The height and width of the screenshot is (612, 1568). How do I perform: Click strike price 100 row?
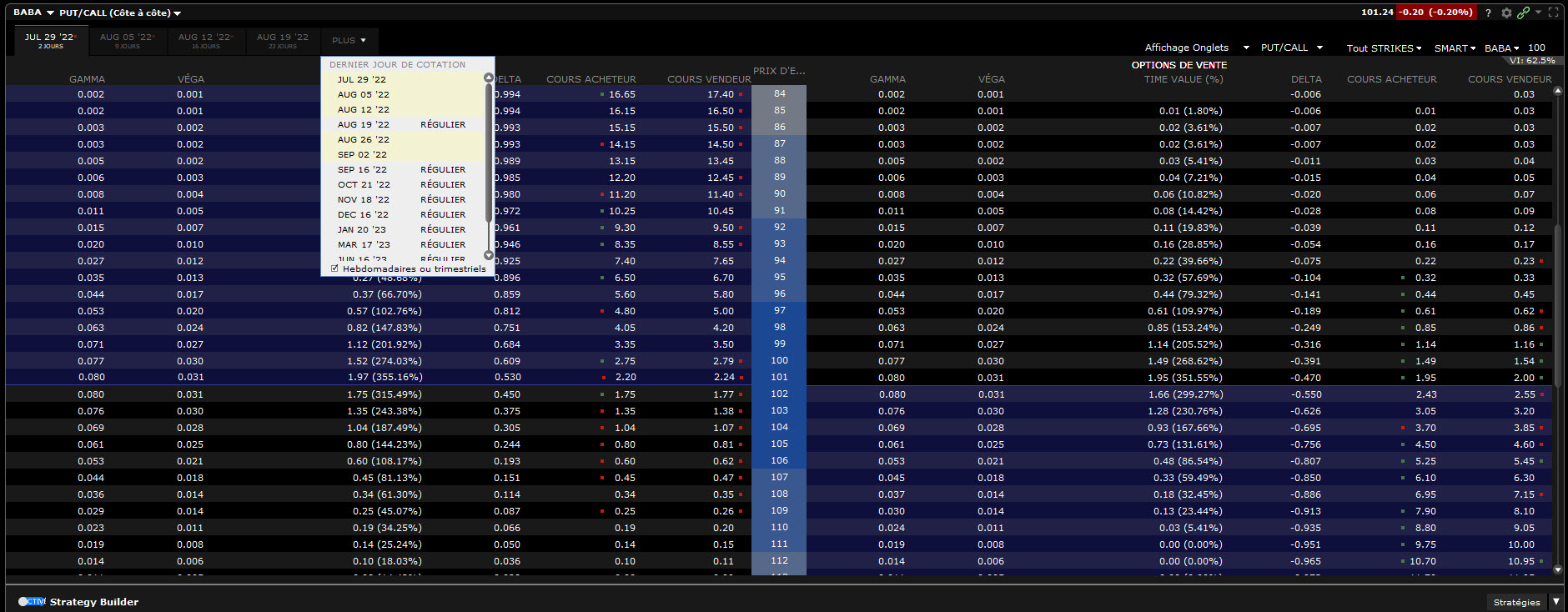pos(779,360)
